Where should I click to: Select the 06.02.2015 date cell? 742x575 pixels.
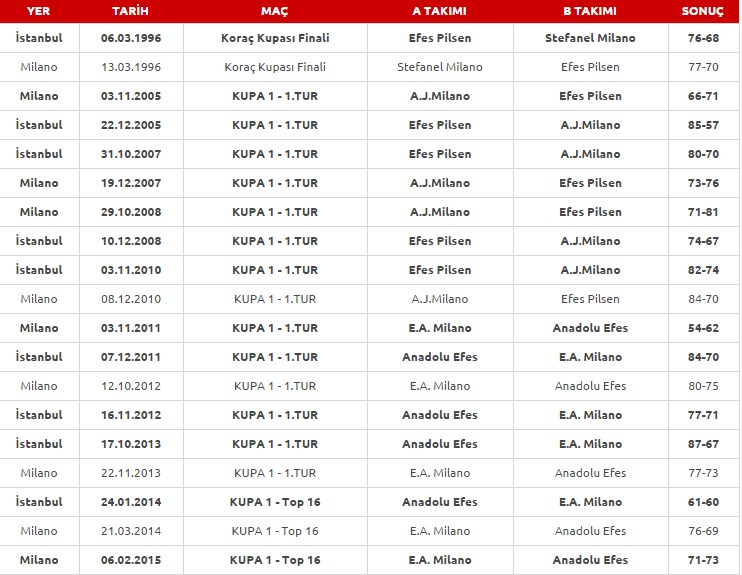130,560
